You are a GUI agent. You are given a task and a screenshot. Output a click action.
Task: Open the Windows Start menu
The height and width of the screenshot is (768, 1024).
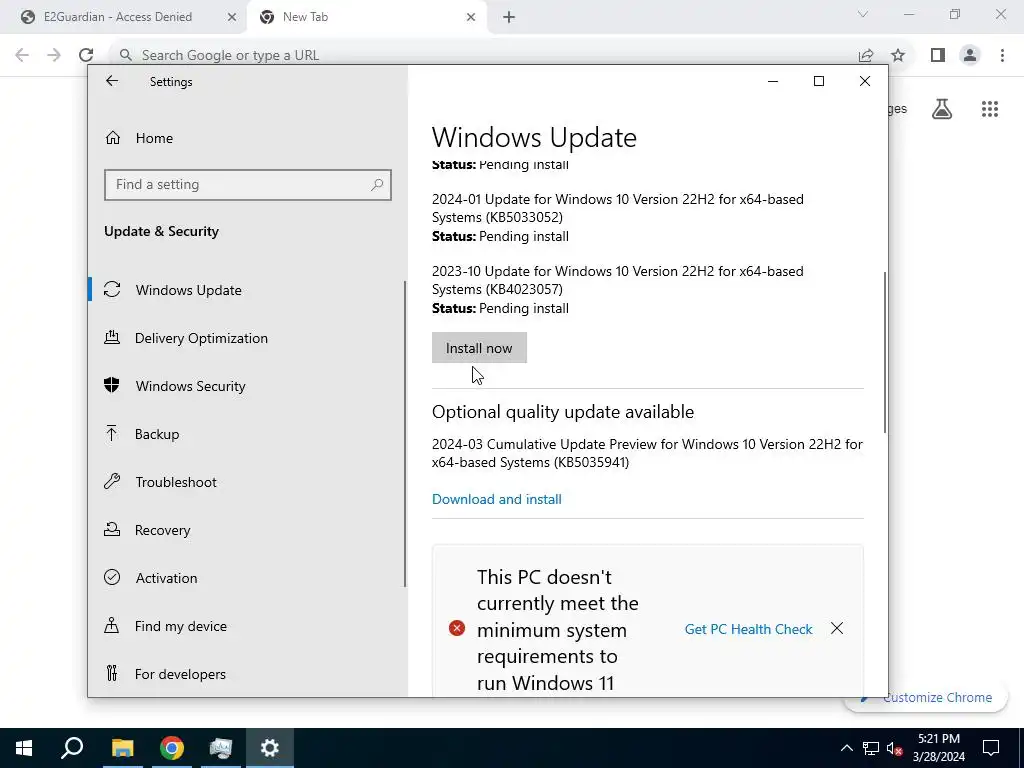tap(24, 748)
